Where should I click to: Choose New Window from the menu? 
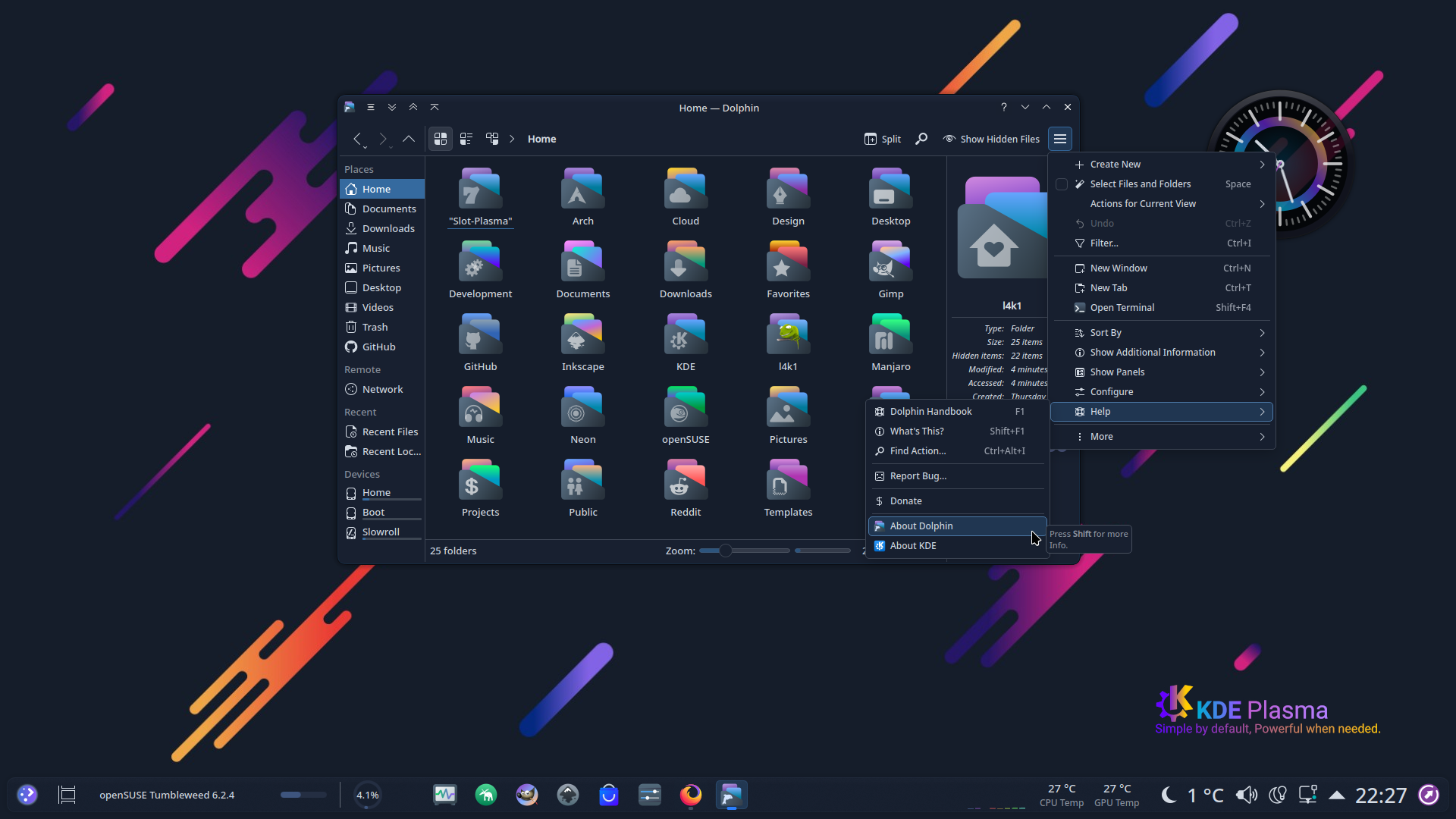tap(1162, 268)
